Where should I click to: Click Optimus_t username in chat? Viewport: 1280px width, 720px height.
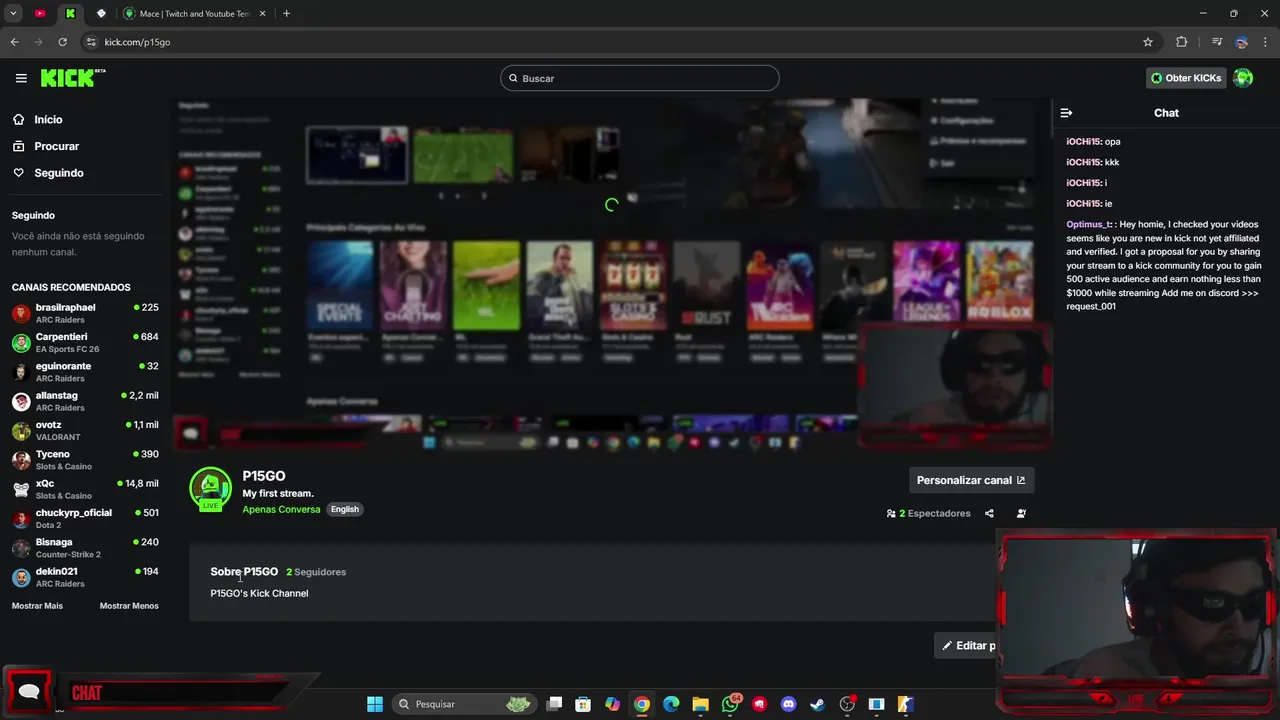[1089, 224]
